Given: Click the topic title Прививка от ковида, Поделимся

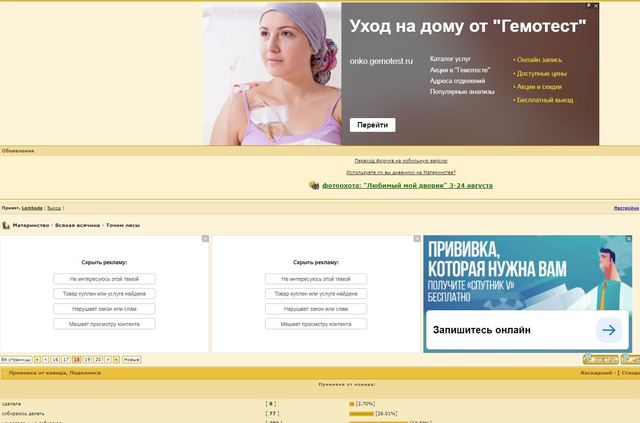Looking at the screenshot, I should [55, 373].
